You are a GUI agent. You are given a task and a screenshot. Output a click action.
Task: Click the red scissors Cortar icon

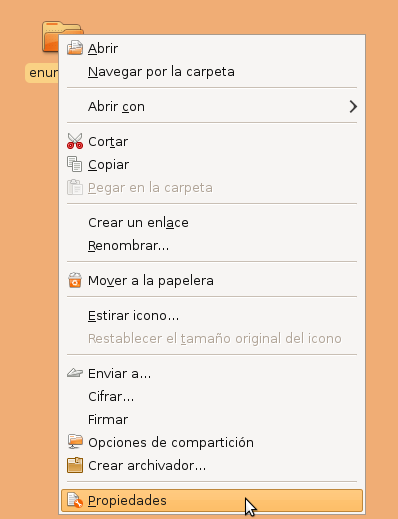point(75,141)
